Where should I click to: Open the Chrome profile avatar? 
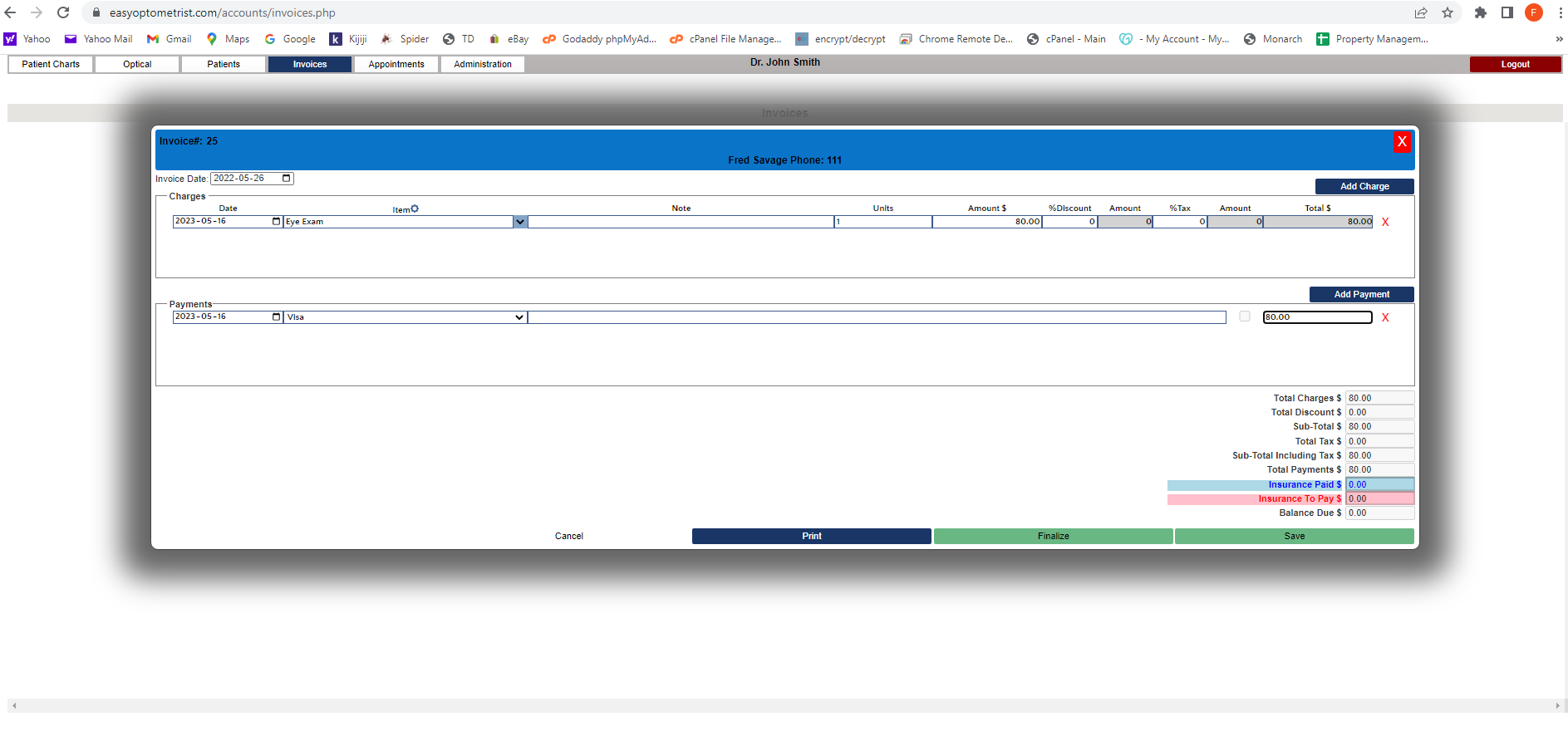pyautogui.click(x=1534, y=12)
